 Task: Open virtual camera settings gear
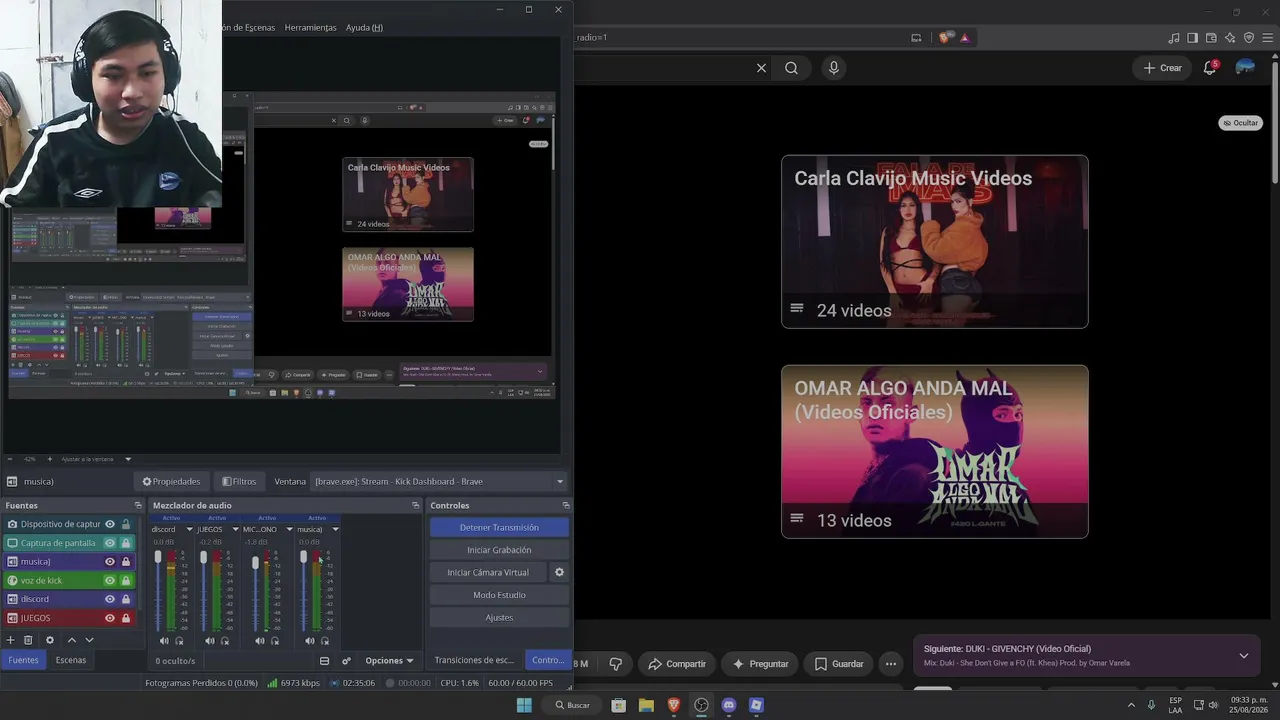559,572
